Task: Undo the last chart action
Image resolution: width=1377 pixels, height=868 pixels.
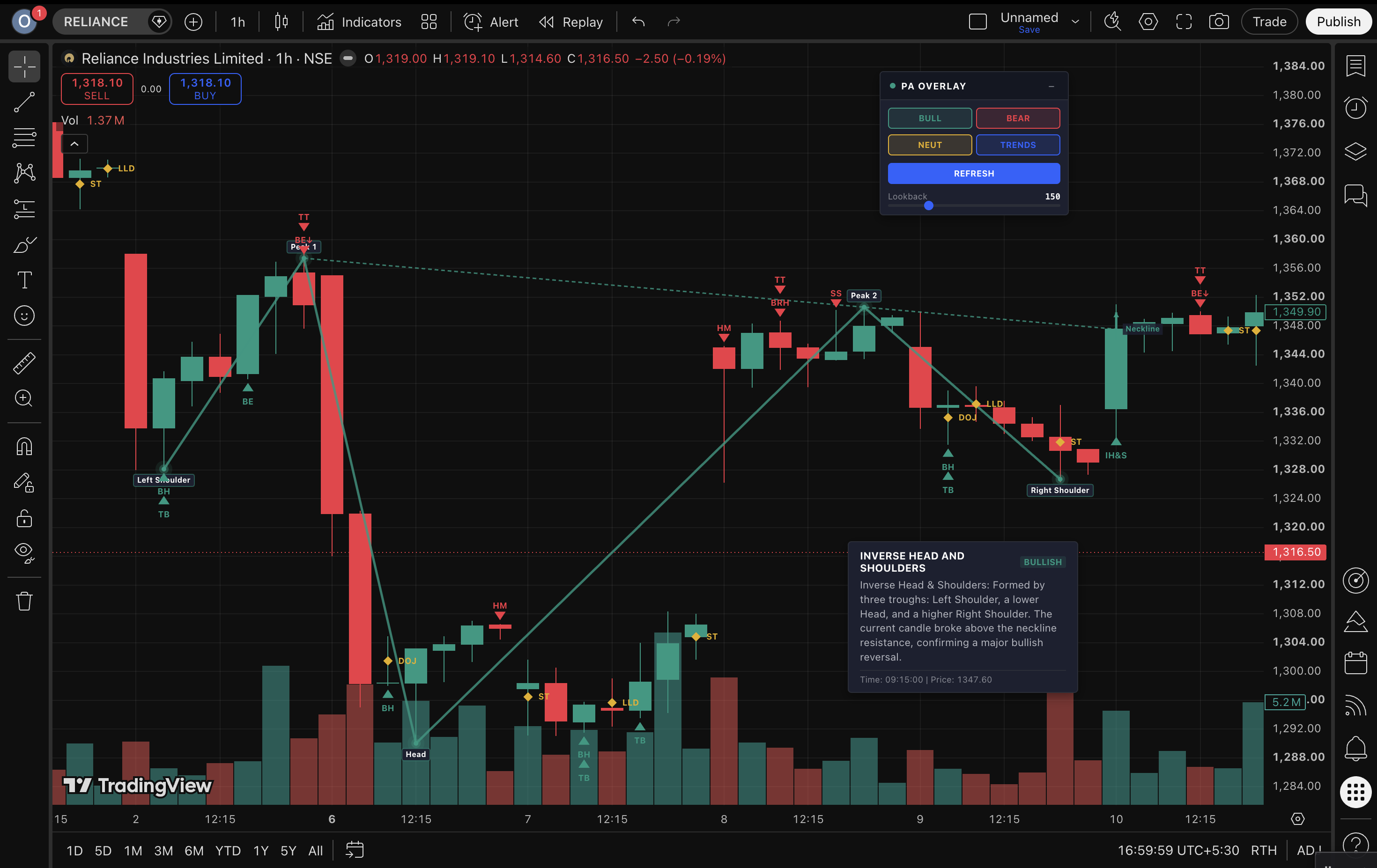Action: point(639,22)
